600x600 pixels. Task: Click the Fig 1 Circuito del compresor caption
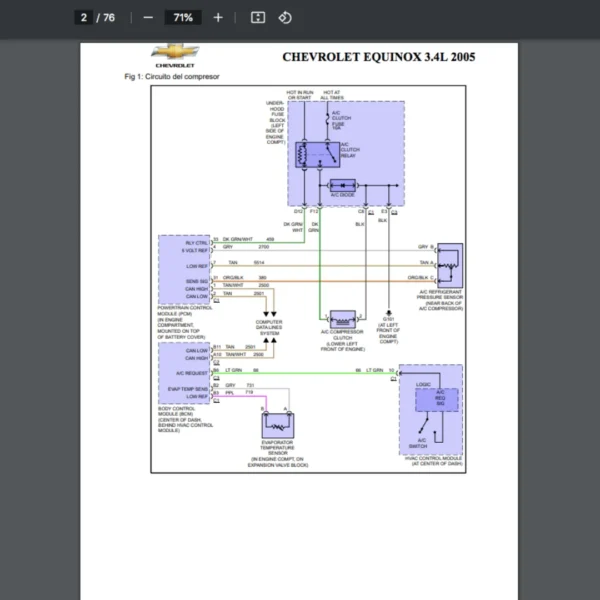172,77
